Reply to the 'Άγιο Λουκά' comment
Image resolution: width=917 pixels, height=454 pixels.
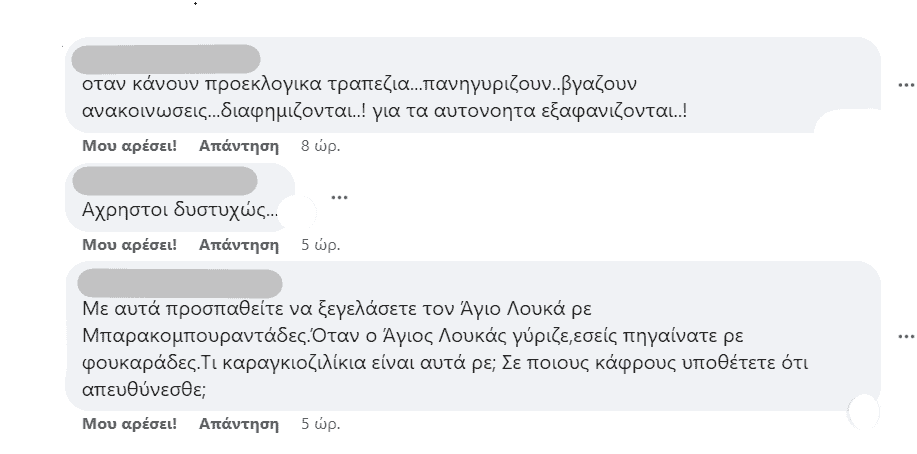239,424
